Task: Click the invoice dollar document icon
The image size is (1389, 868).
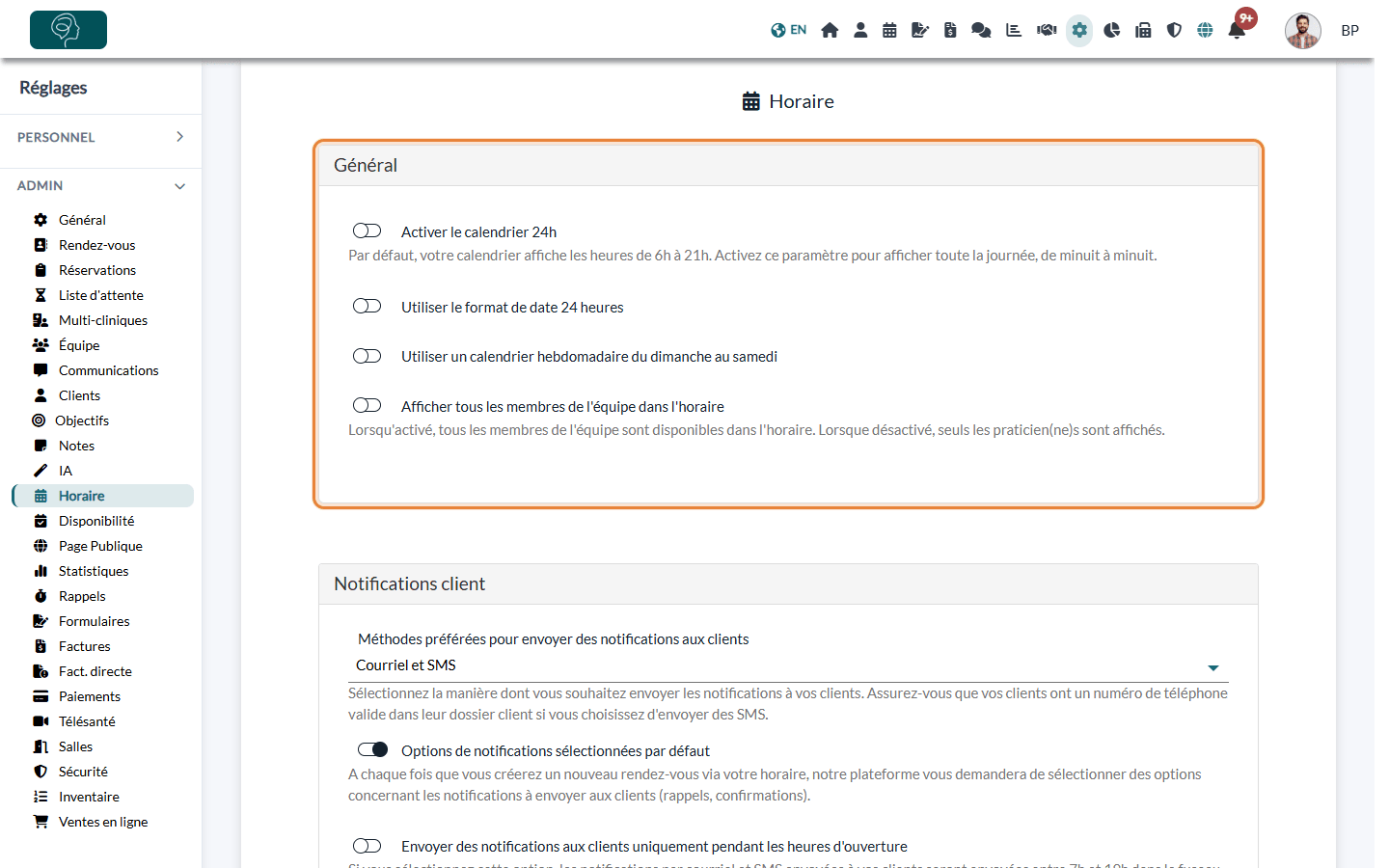Action: point(950,30)
